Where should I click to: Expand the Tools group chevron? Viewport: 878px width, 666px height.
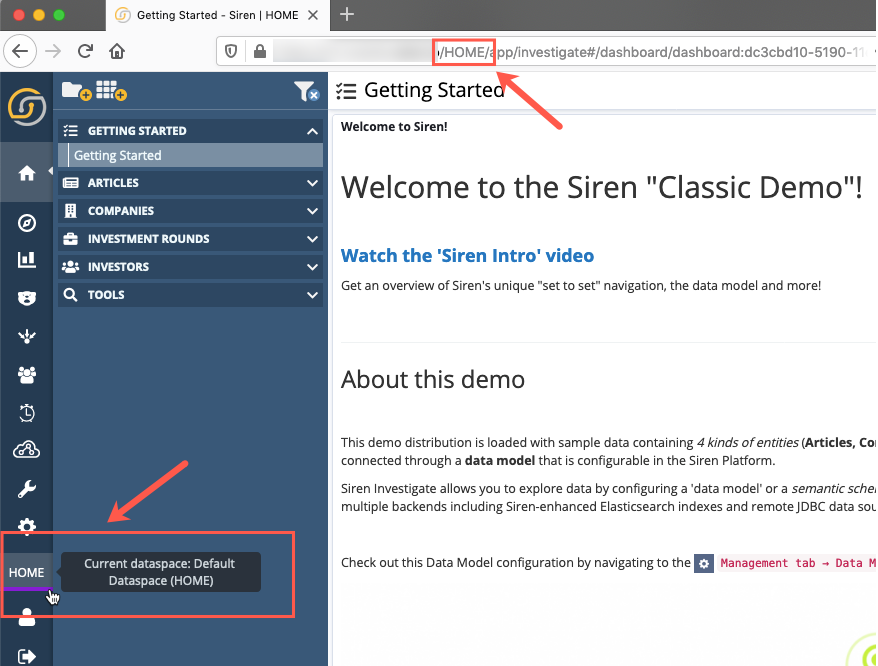pos(312,295)
